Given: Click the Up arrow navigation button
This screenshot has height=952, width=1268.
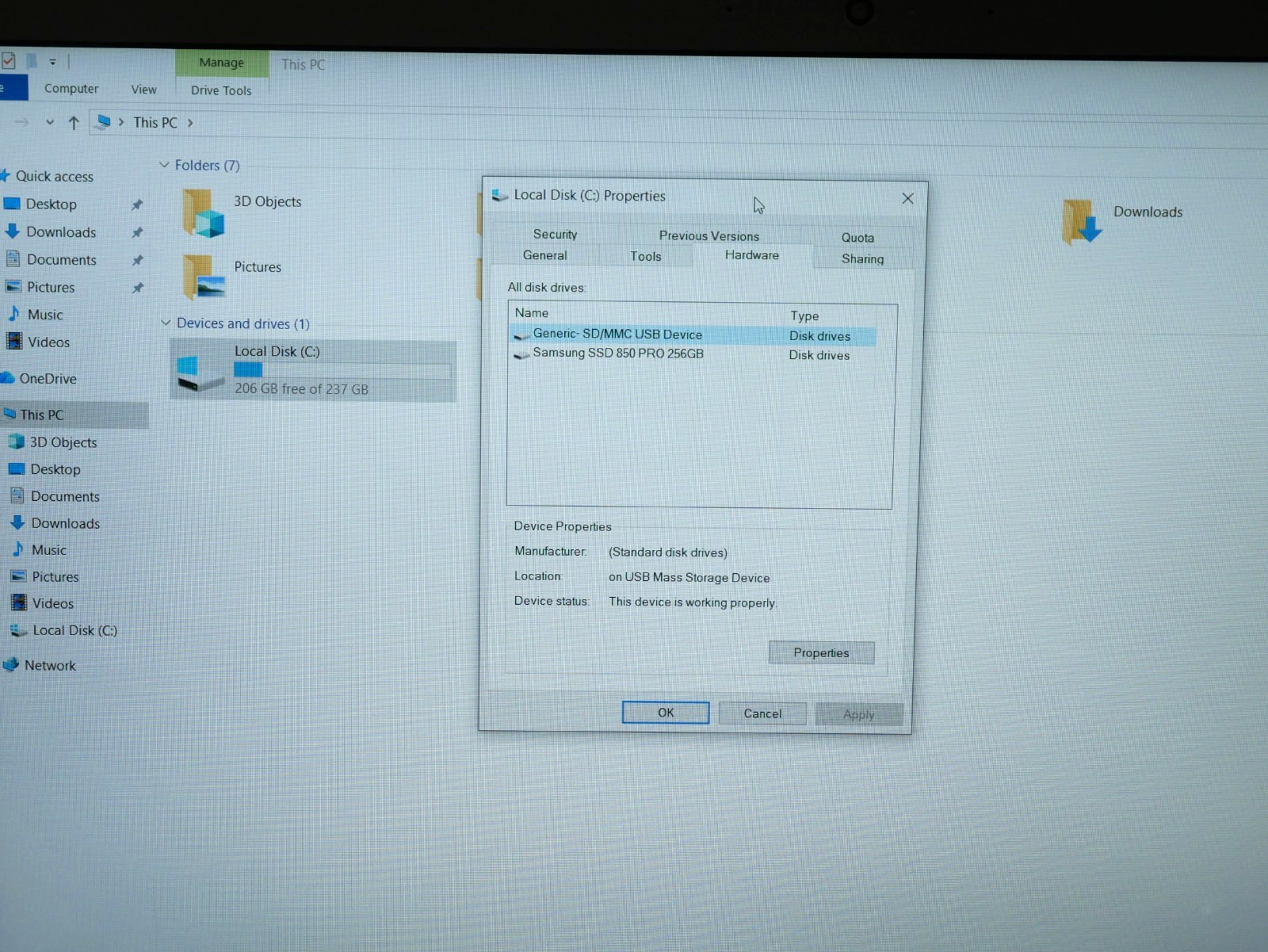Looking at the screenshot, I should 74,122.
